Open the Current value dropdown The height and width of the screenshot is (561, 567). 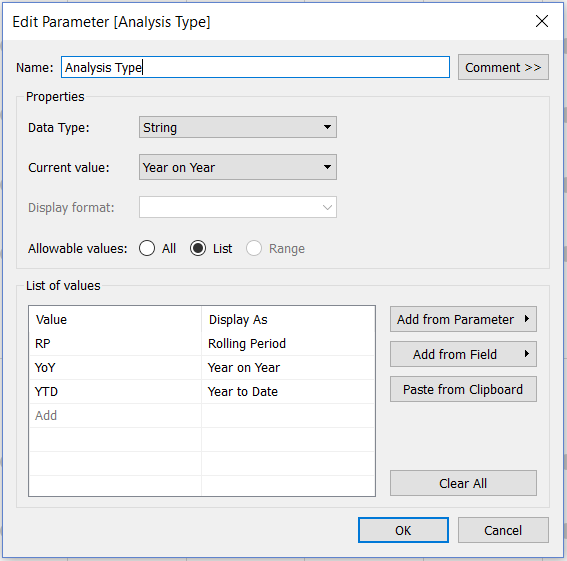(x=238, y=167)
